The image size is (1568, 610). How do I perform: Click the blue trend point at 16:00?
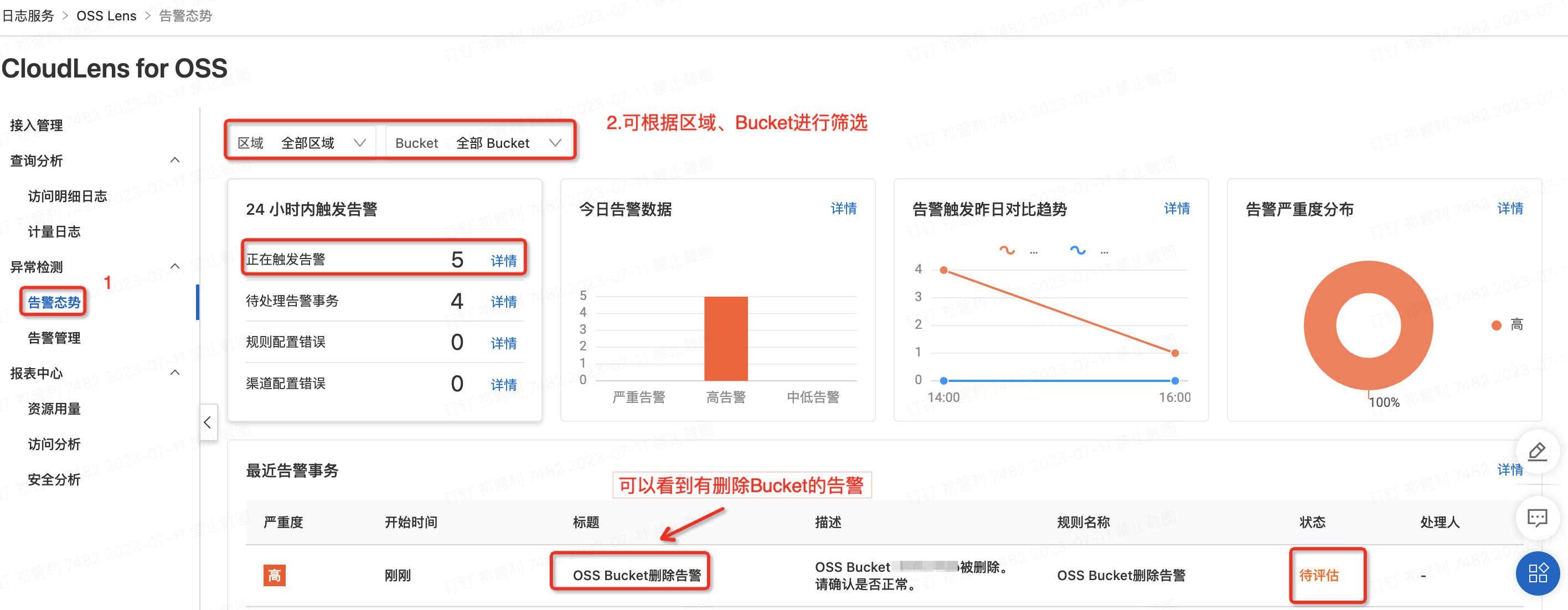1175,380
